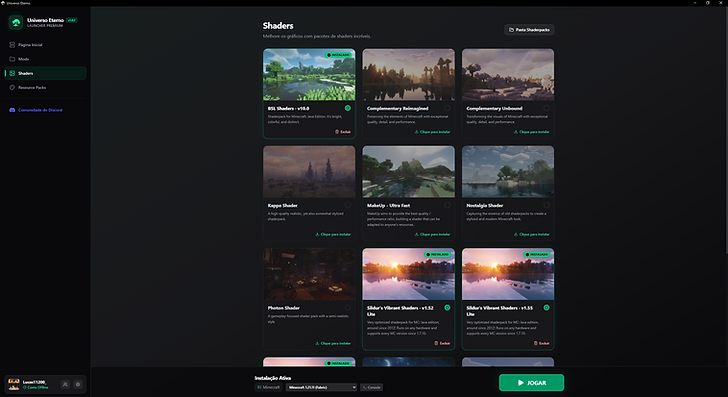Click the version badge next to Universo Eterno

72,20
